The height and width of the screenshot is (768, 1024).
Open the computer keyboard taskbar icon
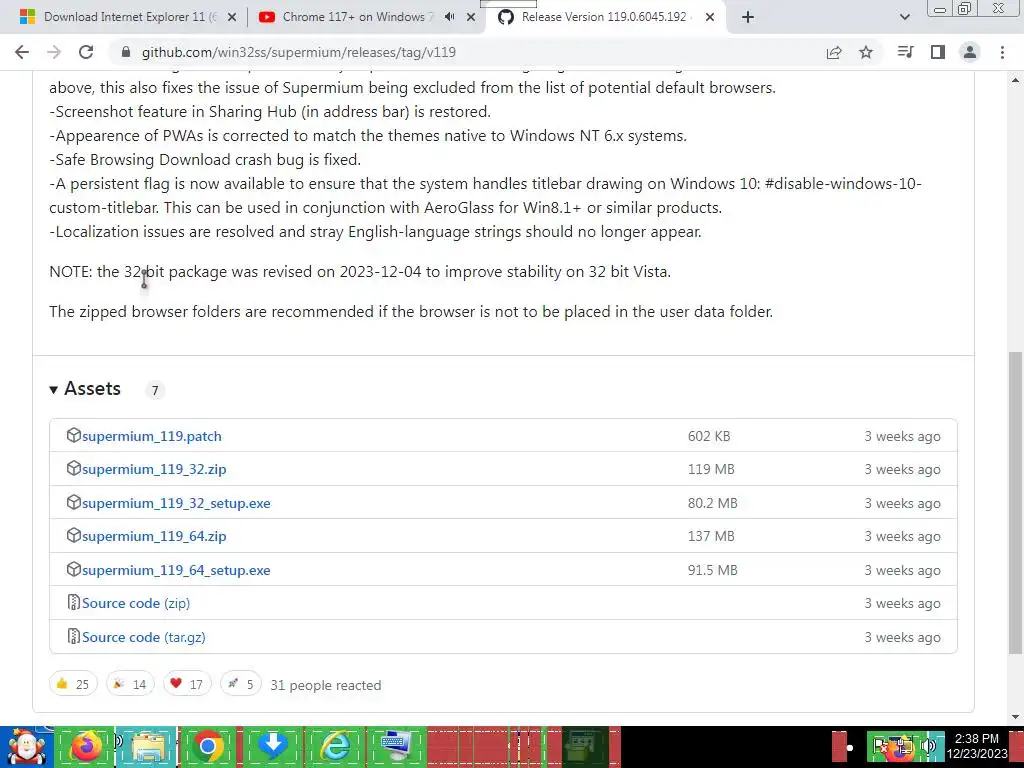coord(397,746)
